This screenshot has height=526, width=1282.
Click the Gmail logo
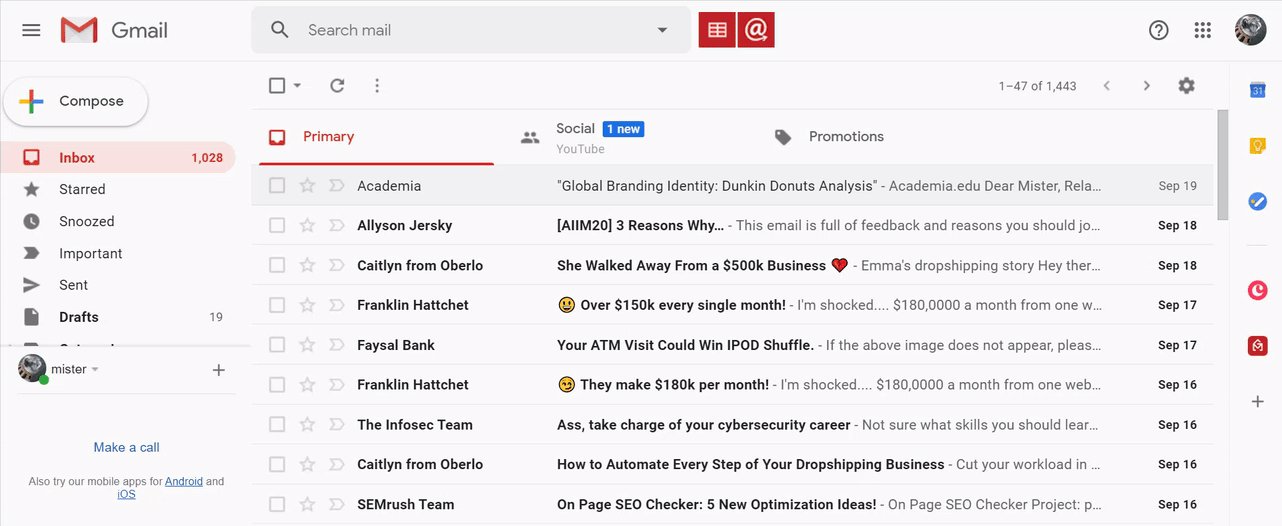[114, 30]
